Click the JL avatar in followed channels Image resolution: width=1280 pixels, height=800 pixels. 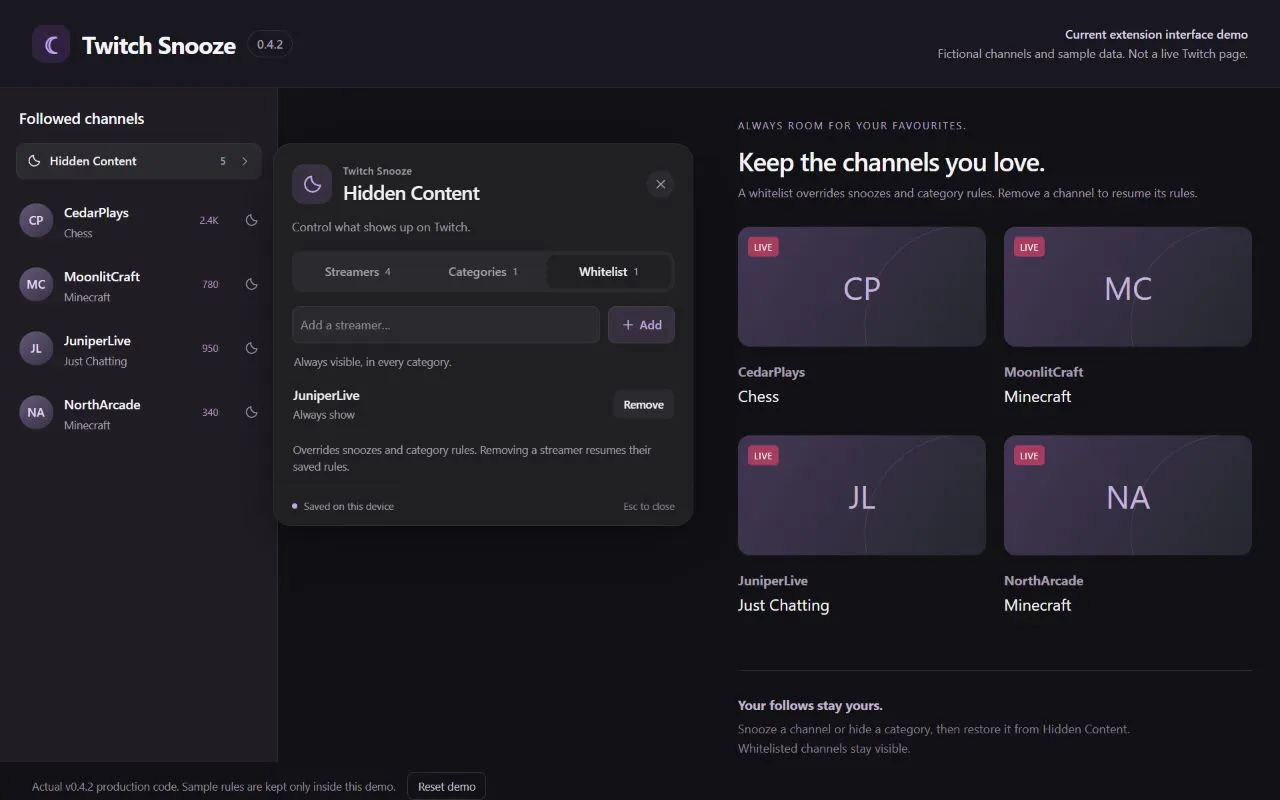36,348
